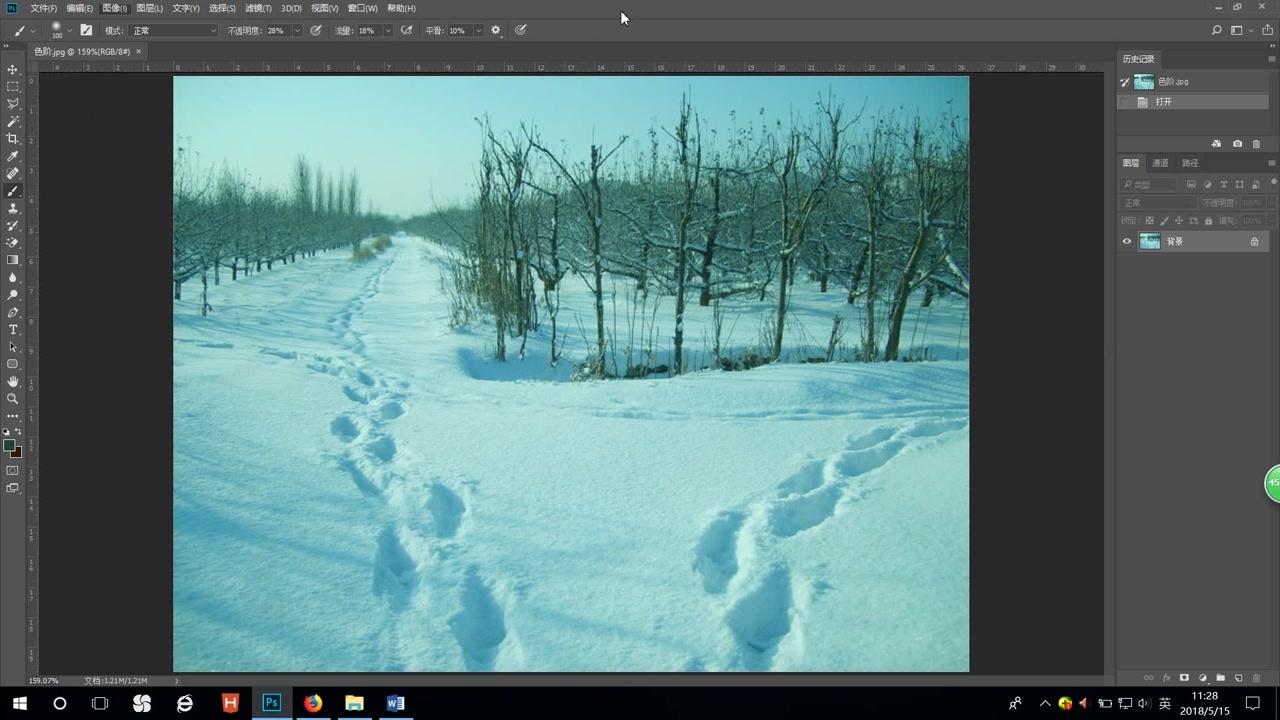Open the Edit Toolbar three-dots menu
This screenshot has width=1280, height=720.
click(x=13, y=415)
